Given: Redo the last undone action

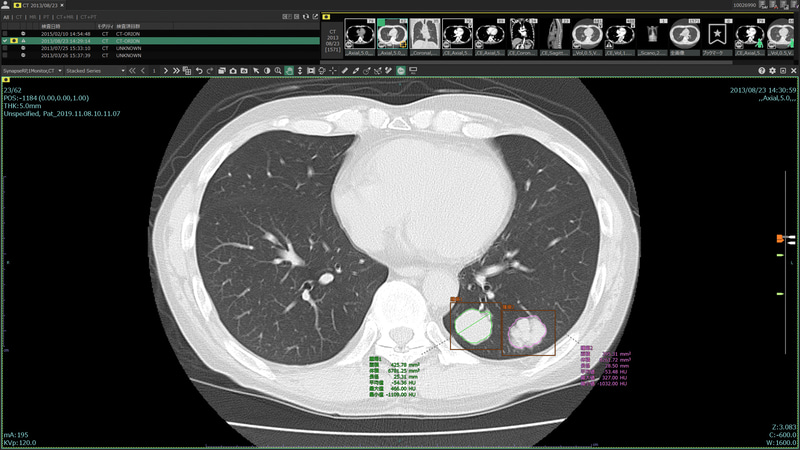Looking at the screenshot, I should coord(210,70).
